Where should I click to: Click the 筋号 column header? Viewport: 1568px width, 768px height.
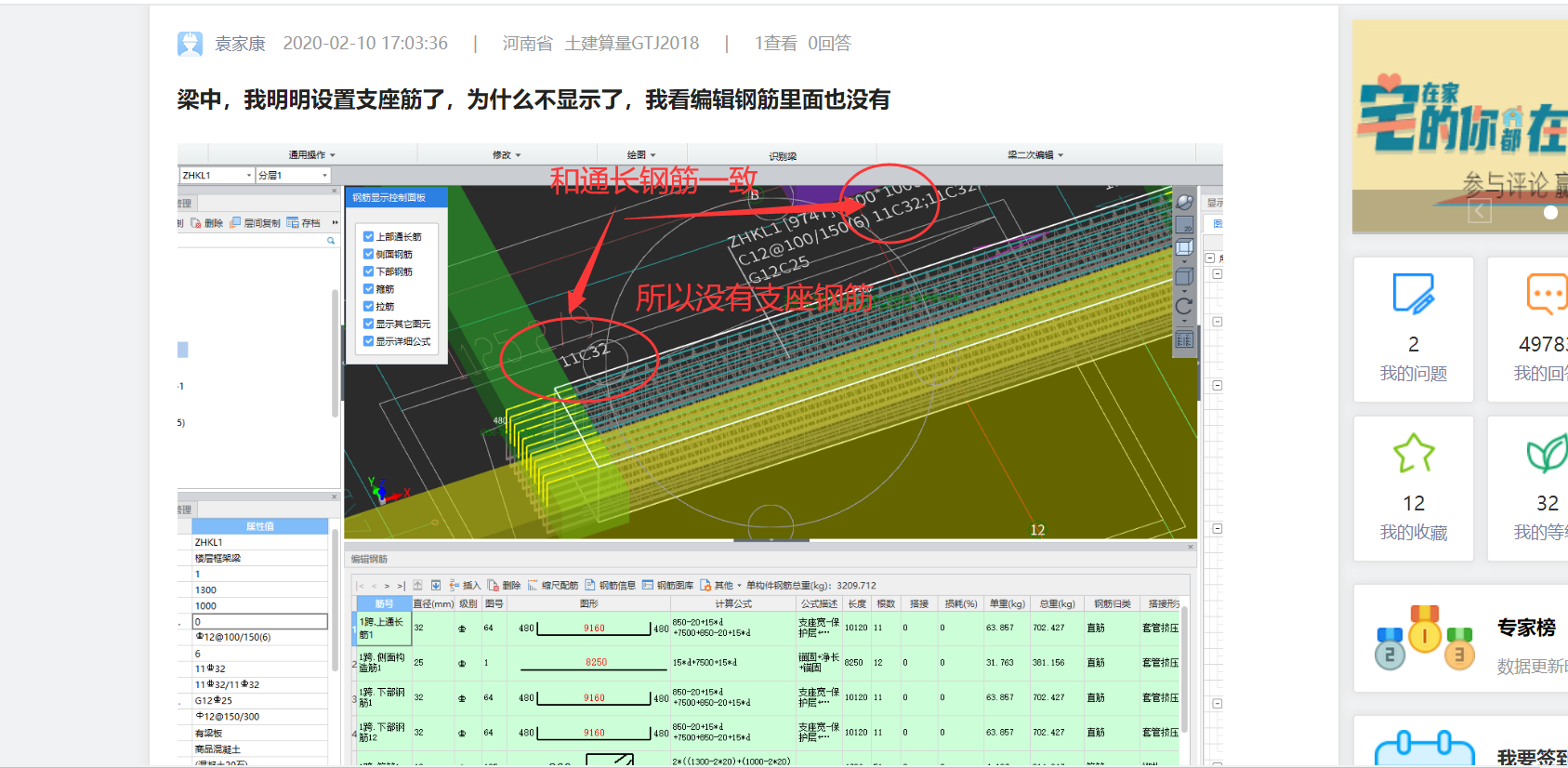coord(384,603)
